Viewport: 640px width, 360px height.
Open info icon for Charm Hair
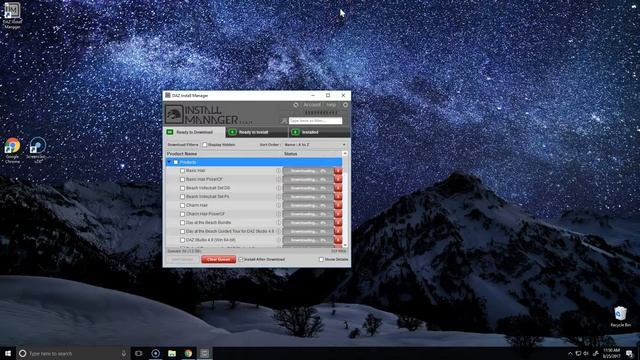(x=279, y=205)
